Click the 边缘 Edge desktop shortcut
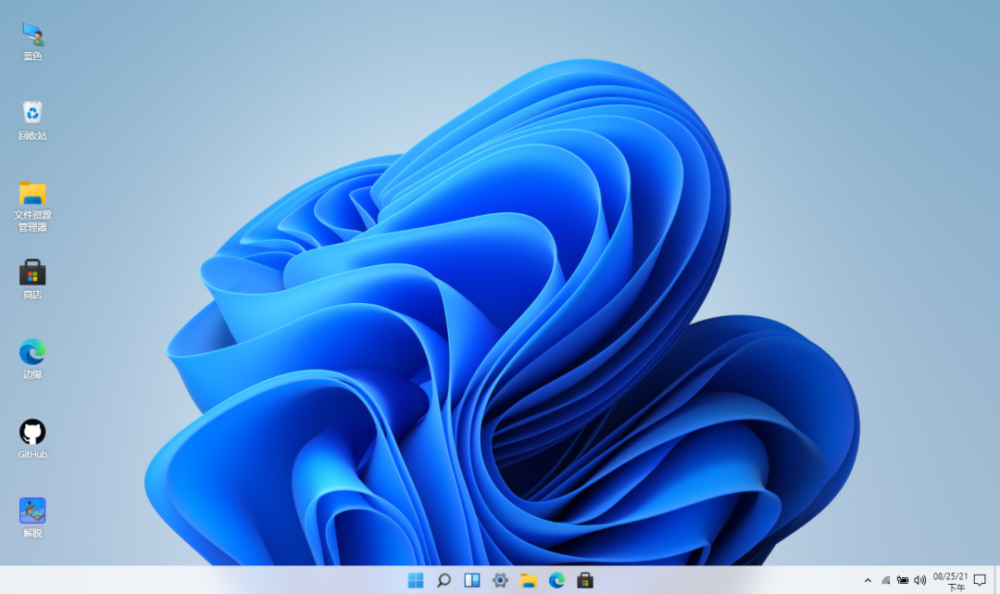This screenshot has width=1000, height=594. 33,359
